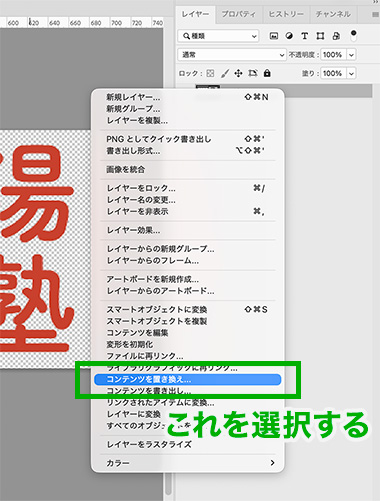Switch to the レイヤー tab
This screenshot has width=380, height=501.
[195, 14]
